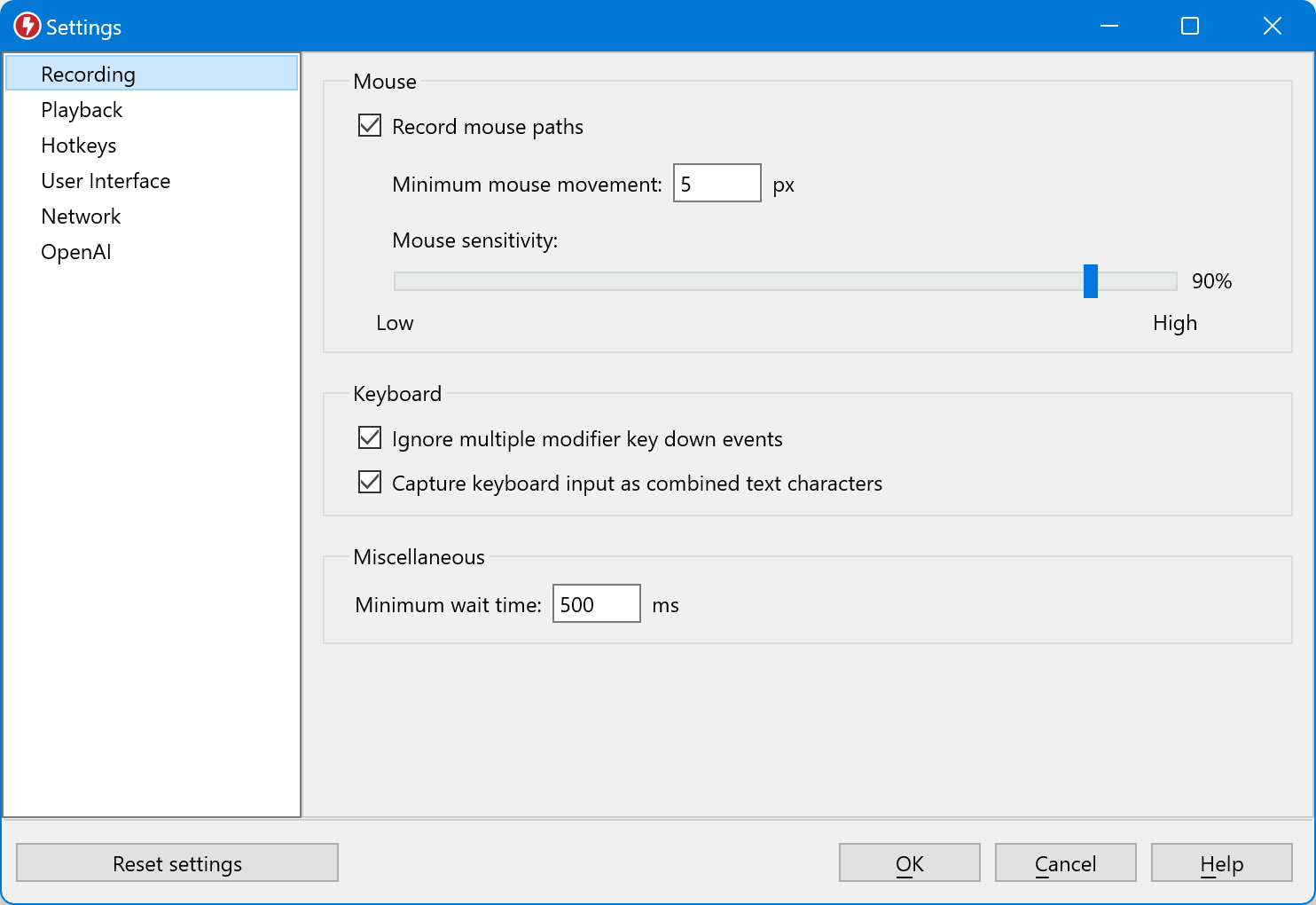Maximize the Settings window
This screenshot has height=905, width=1316.
[x=1190, y=27]
